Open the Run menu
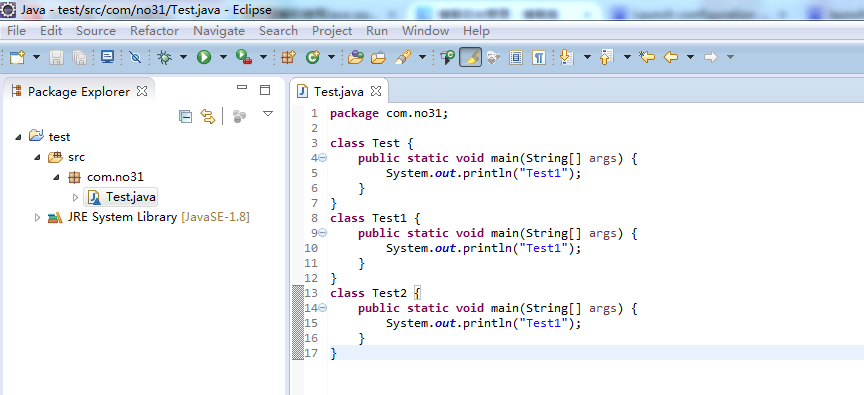This screenshot has height=395, width=864. coord(377,31)
